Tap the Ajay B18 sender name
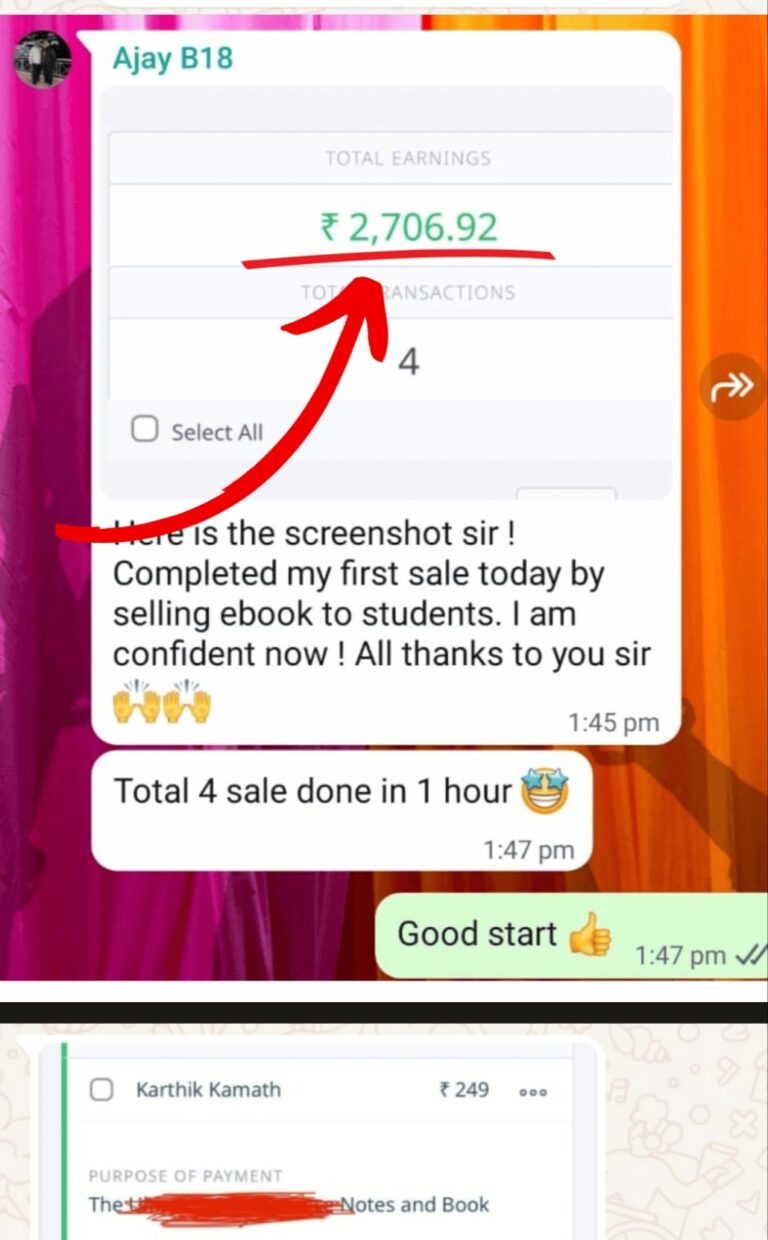Image resolution: width=768 pixels, height=1240 pixels. pyautogui.click(x=172, y=59)
